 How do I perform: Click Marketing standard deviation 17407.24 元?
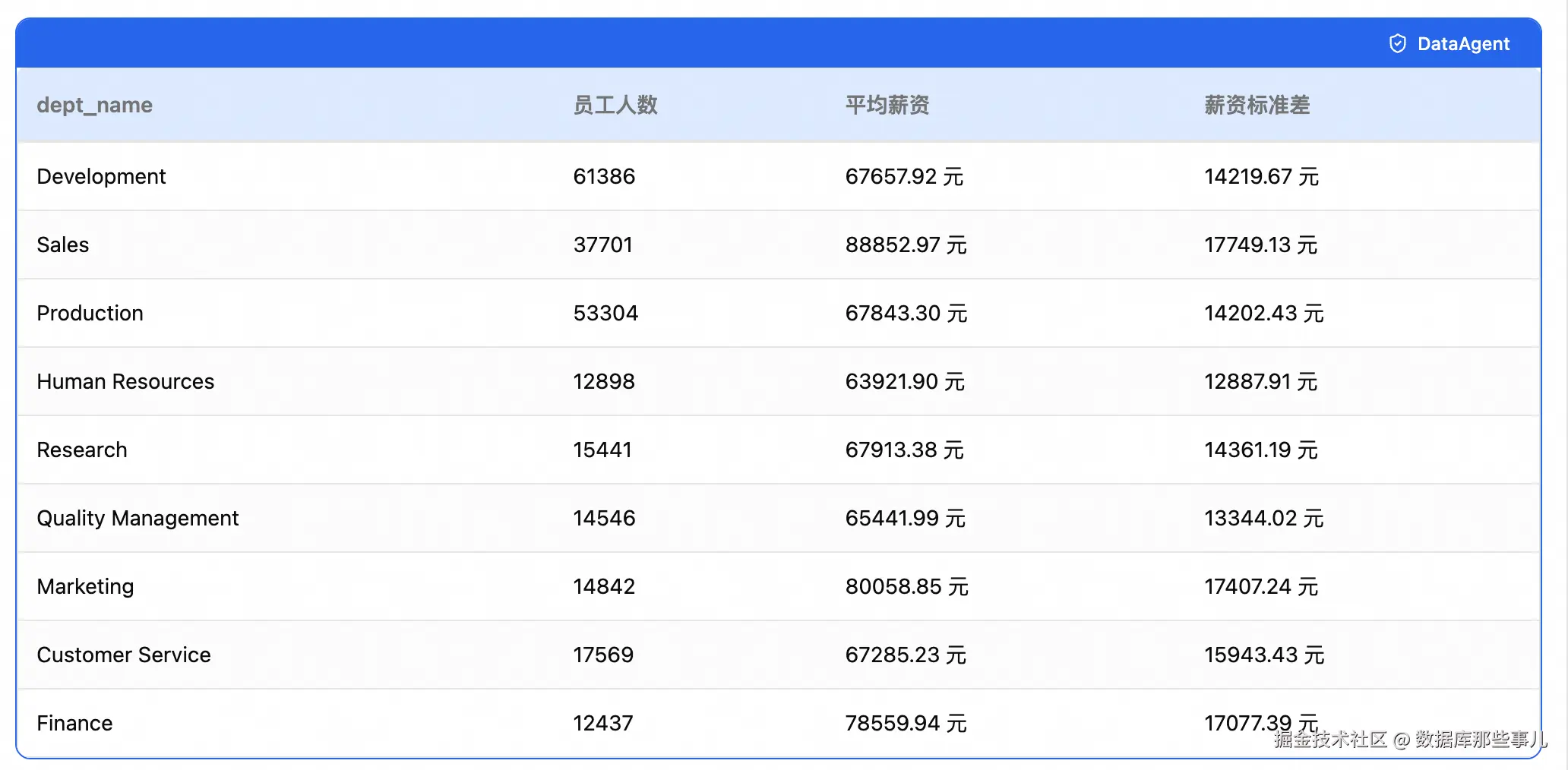(x=1260, y=586)
